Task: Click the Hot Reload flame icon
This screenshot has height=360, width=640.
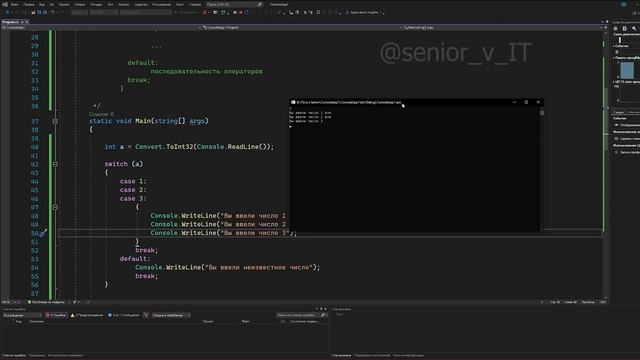Action: 204,13
